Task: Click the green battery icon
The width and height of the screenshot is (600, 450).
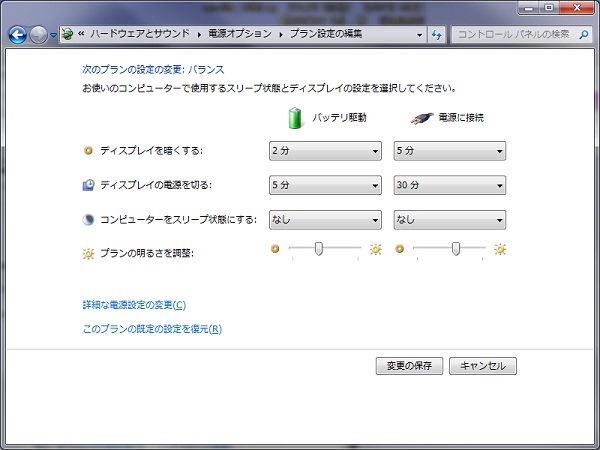Action: 295,118
